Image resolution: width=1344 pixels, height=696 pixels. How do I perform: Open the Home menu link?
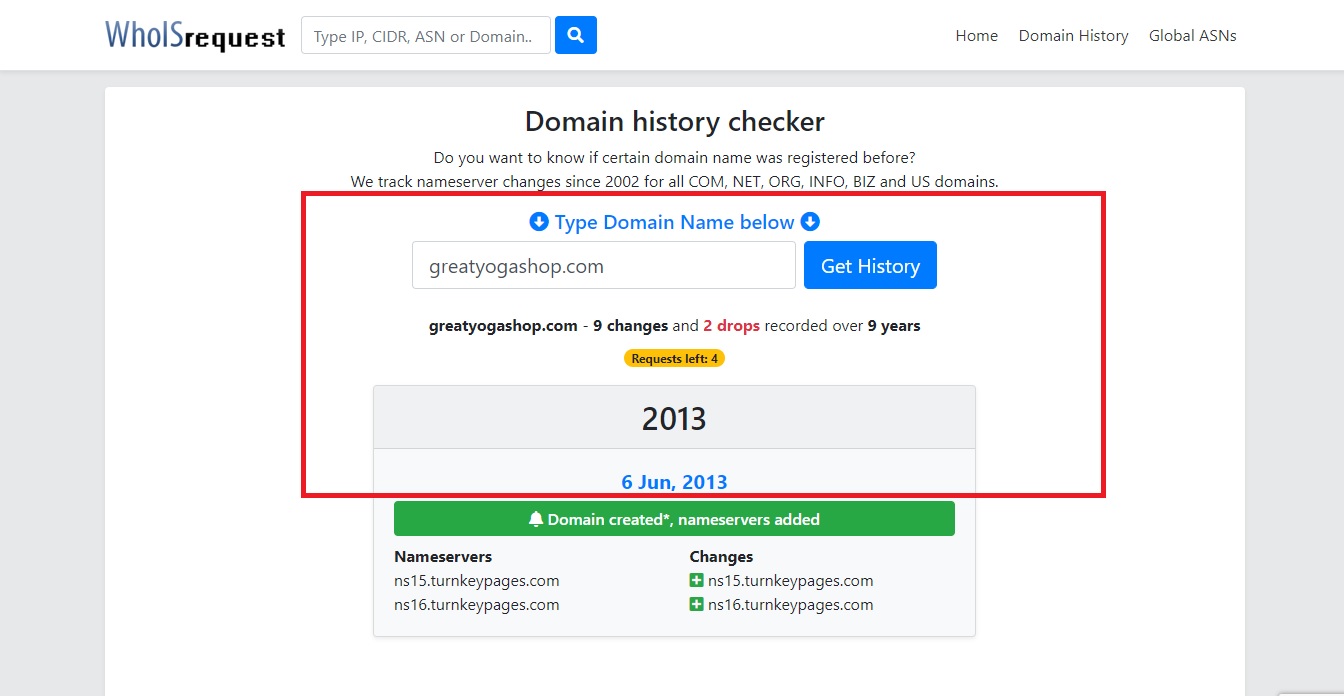coord(976,36)
